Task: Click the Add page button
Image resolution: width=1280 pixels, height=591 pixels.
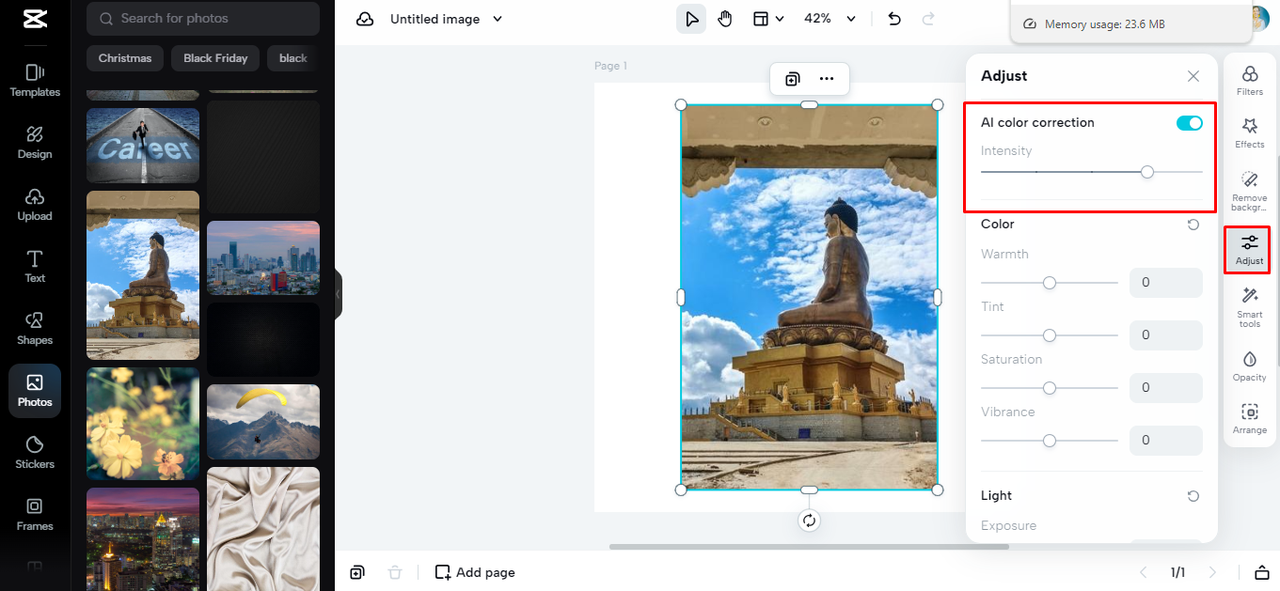Action: coord(475,572)
